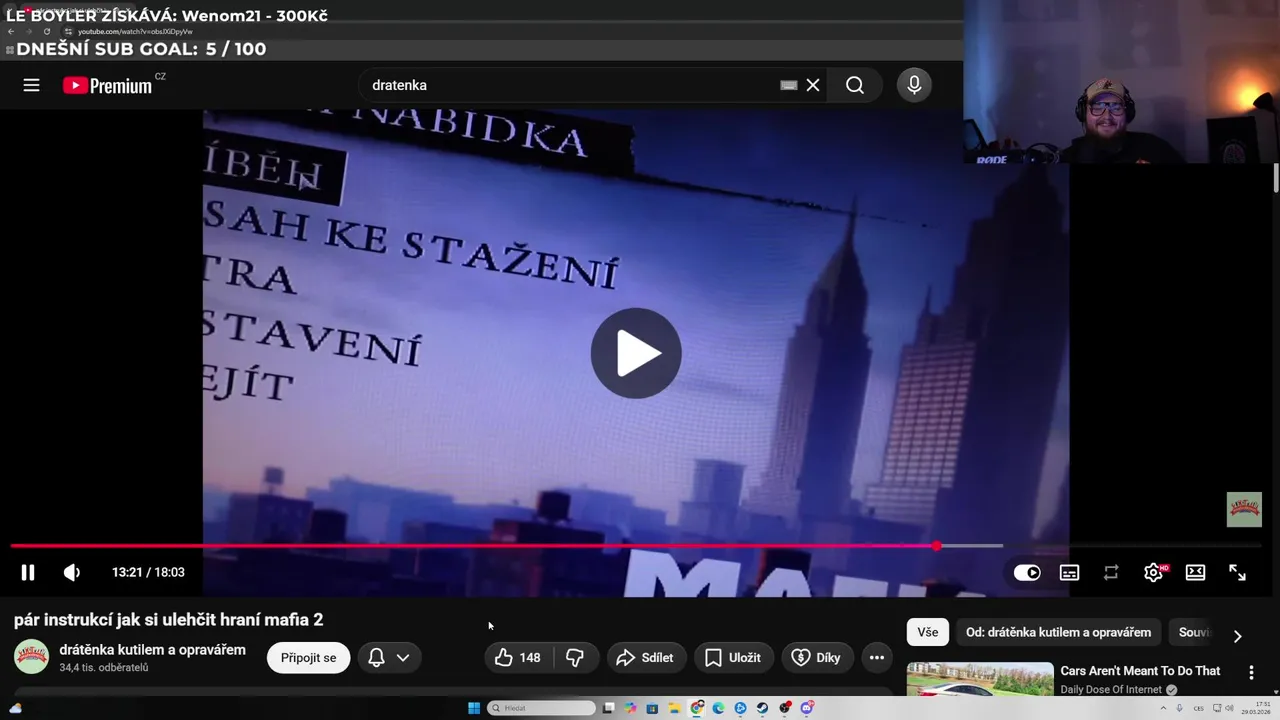Save video with 'Uložit' button
Image resolution: width=1280 pixels, height=720 pixels.
point(734,658)
